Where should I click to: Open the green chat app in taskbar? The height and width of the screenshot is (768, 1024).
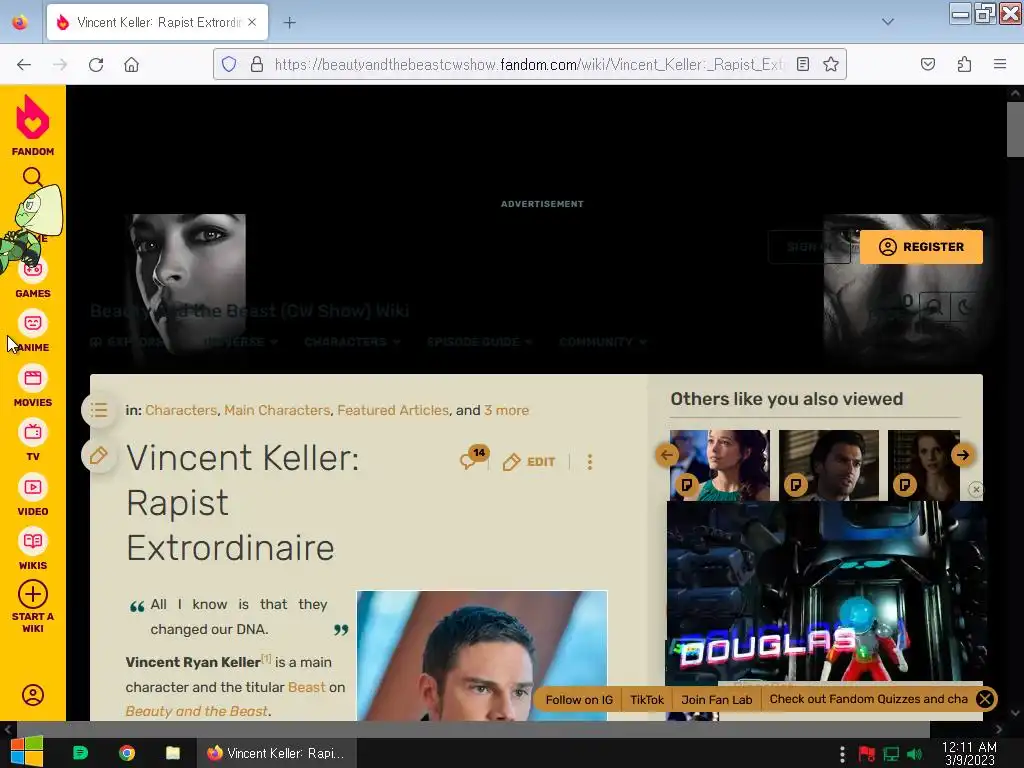[80, 753]
